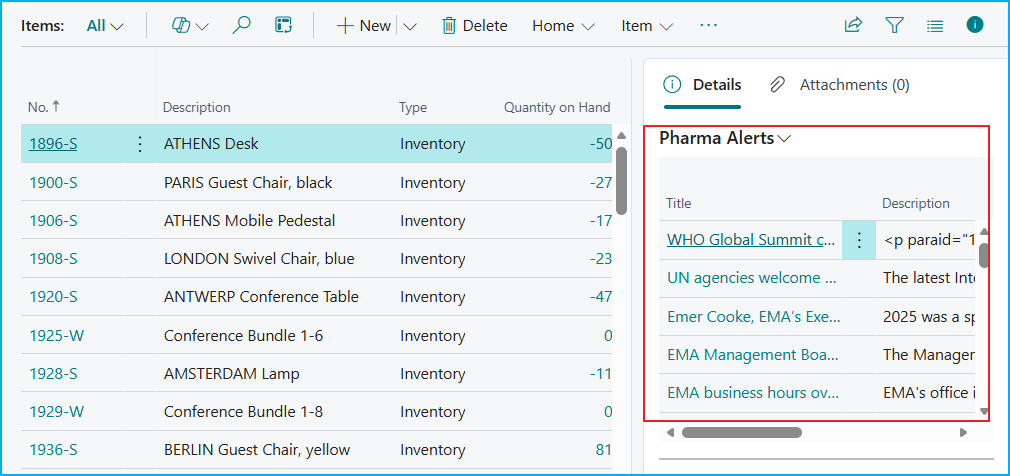Open the Home menu

[563, 26]
